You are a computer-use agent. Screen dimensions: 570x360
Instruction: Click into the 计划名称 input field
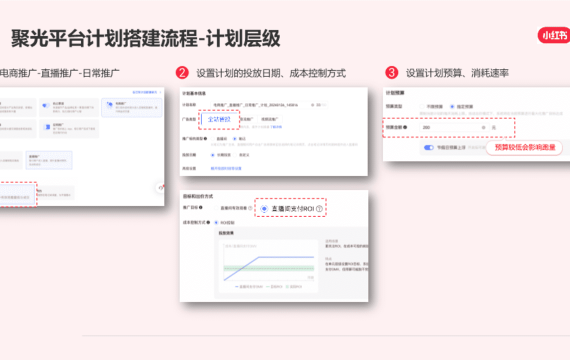coord(269,105)
